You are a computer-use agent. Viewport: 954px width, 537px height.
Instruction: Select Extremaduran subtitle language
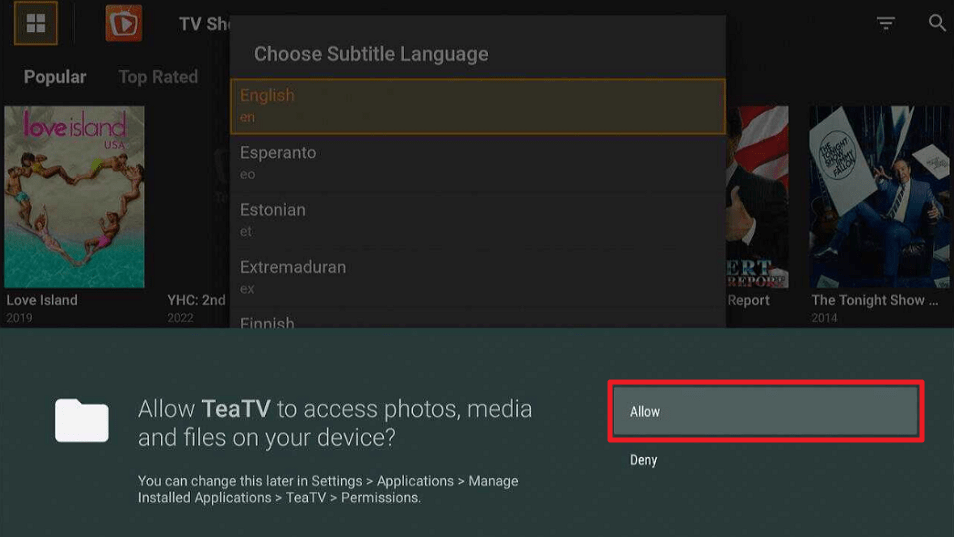click(x=478, y=277)
